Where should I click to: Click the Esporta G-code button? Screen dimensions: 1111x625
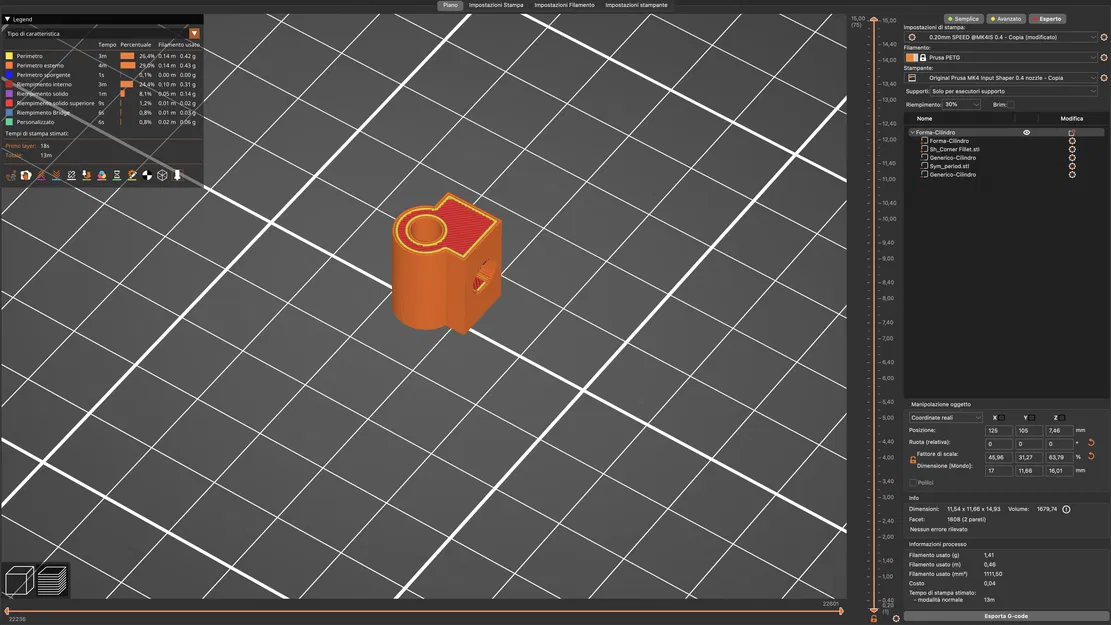pyautogui.click(x=1005, y=616)
